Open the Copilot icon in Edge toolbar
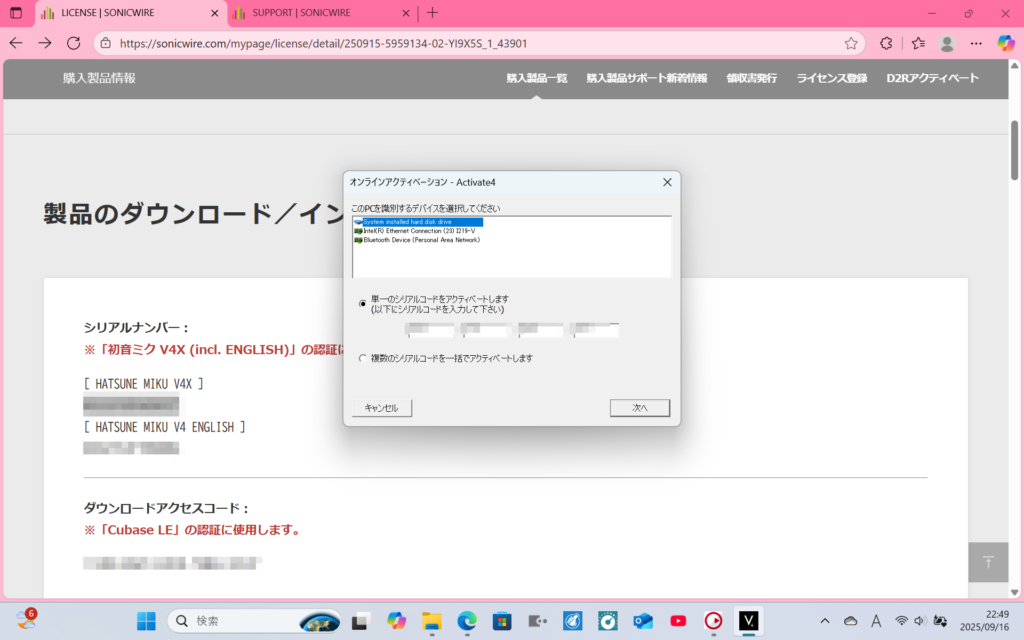This screenshot has height=640, width=1024. (1006, 43)
